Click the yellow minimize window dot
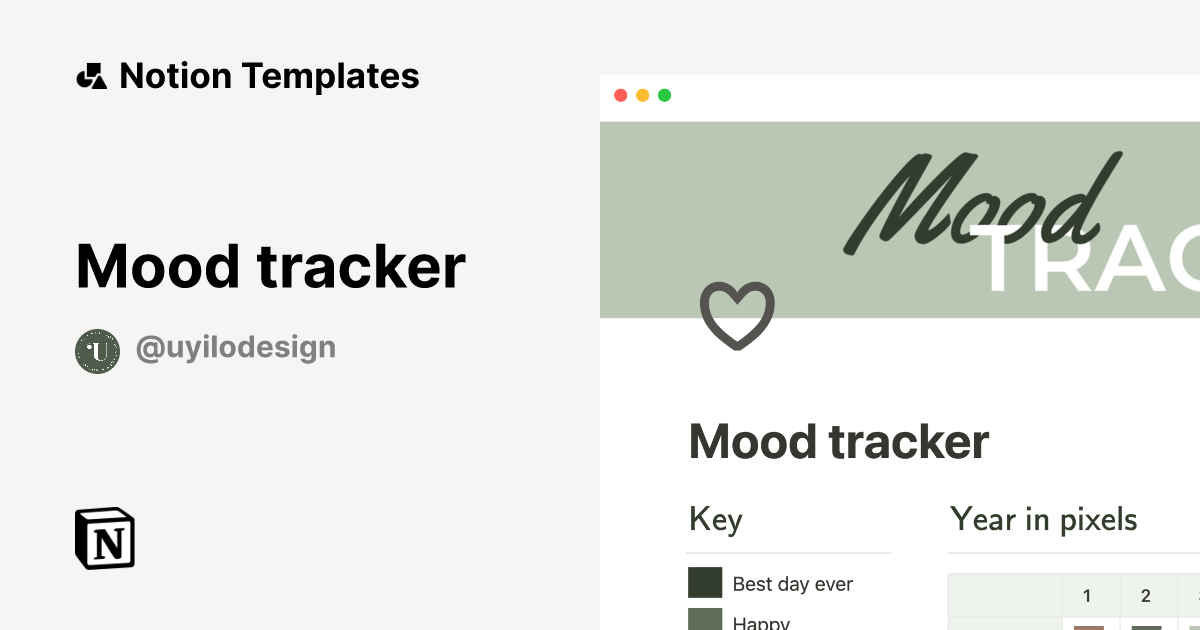This screenshot has width=1200, height=630. (642, 95)
